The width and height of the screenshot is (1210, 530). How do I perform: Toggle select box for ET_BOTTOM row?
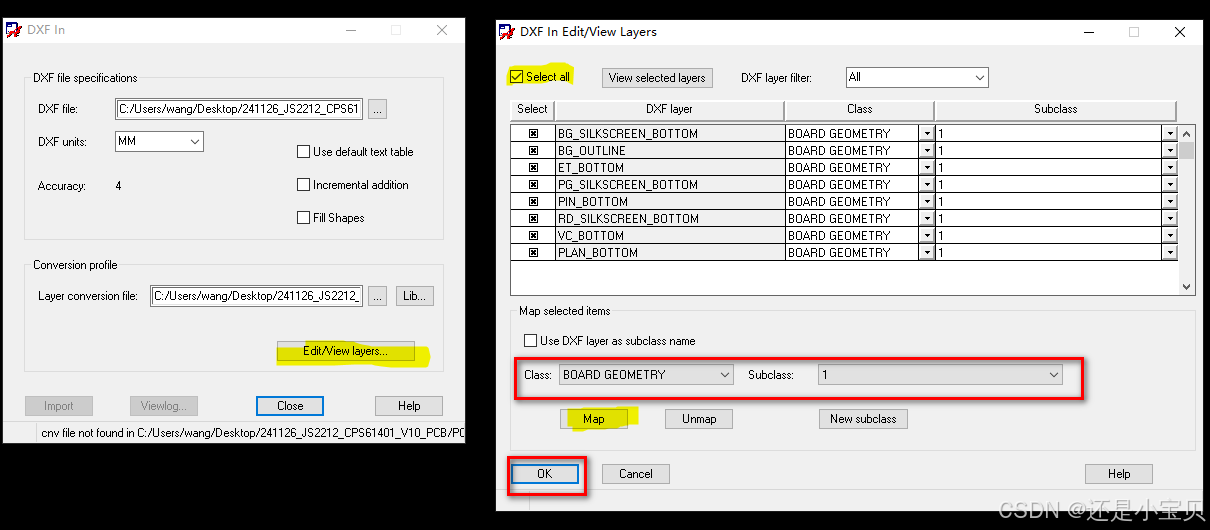point(532,168)
